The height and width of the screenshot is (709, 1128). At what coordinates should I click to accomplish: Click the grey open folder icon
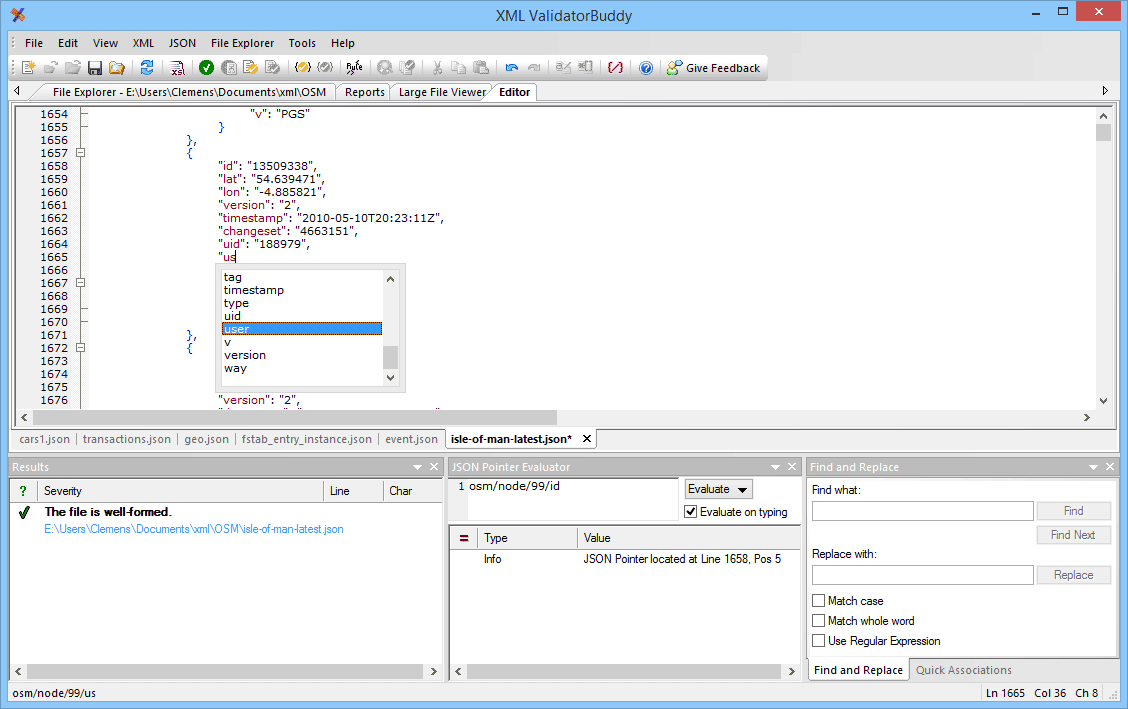point(73,68)
